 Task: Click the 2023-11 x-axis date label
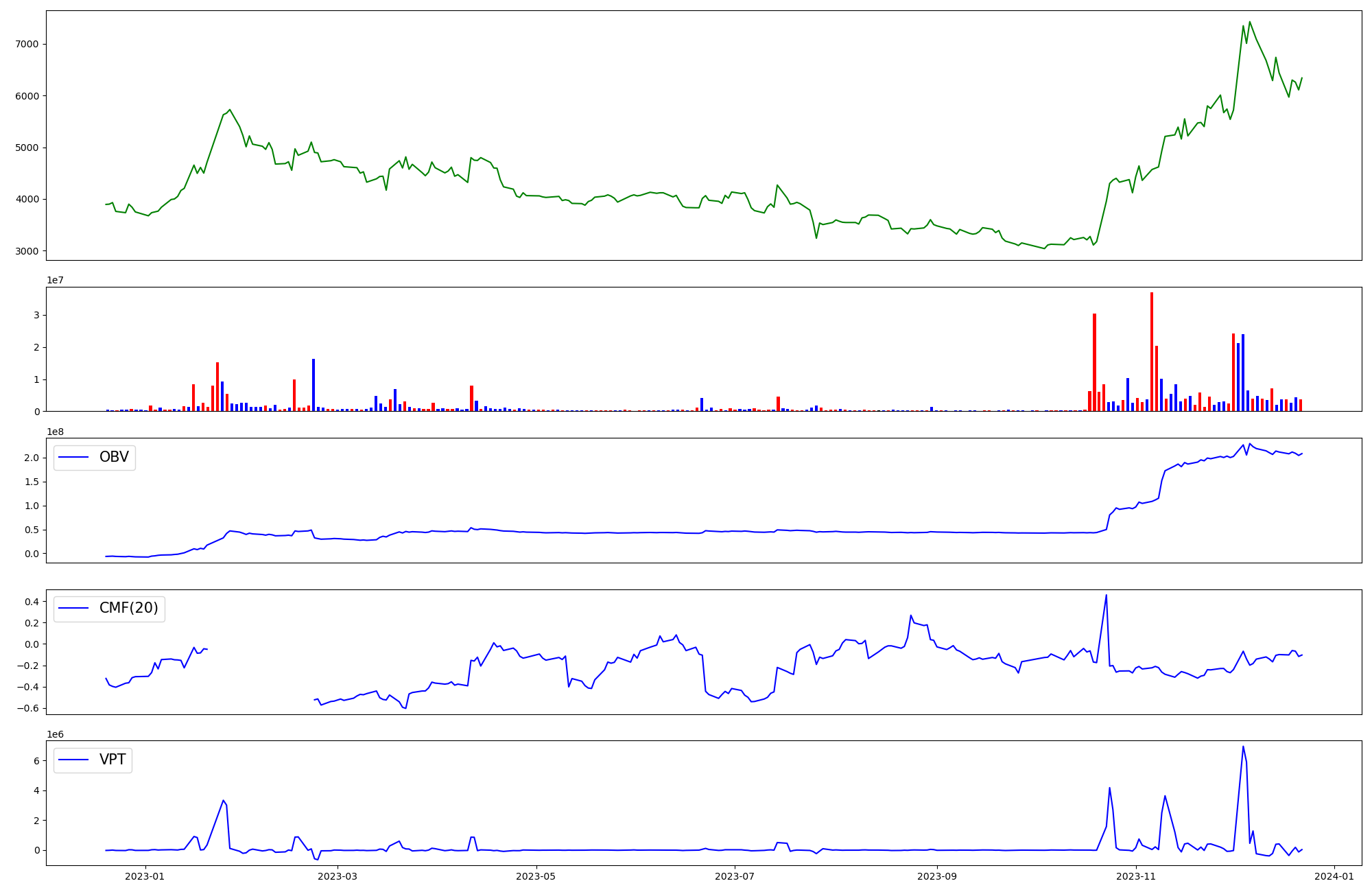tap(1135, 876)
